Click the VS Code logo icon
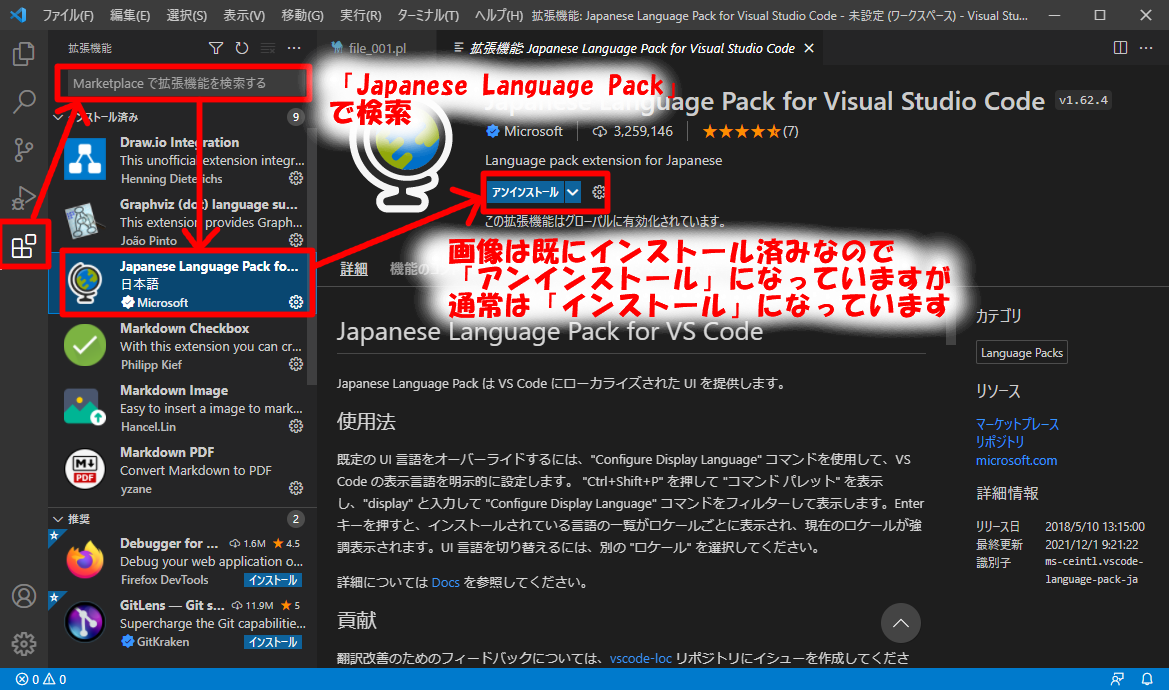 (x=19, y=15)
